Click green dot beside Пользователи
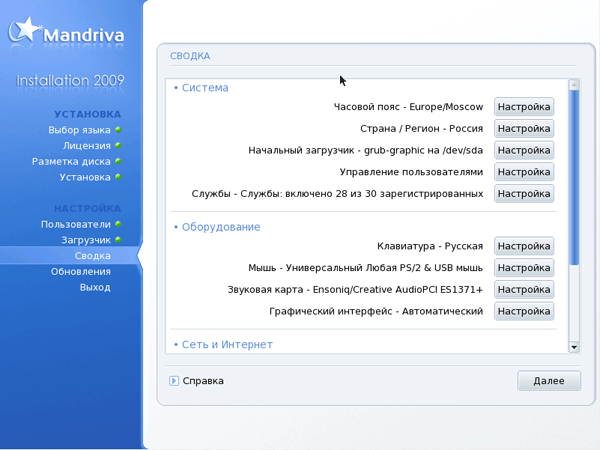 click(x=118, y=224)
